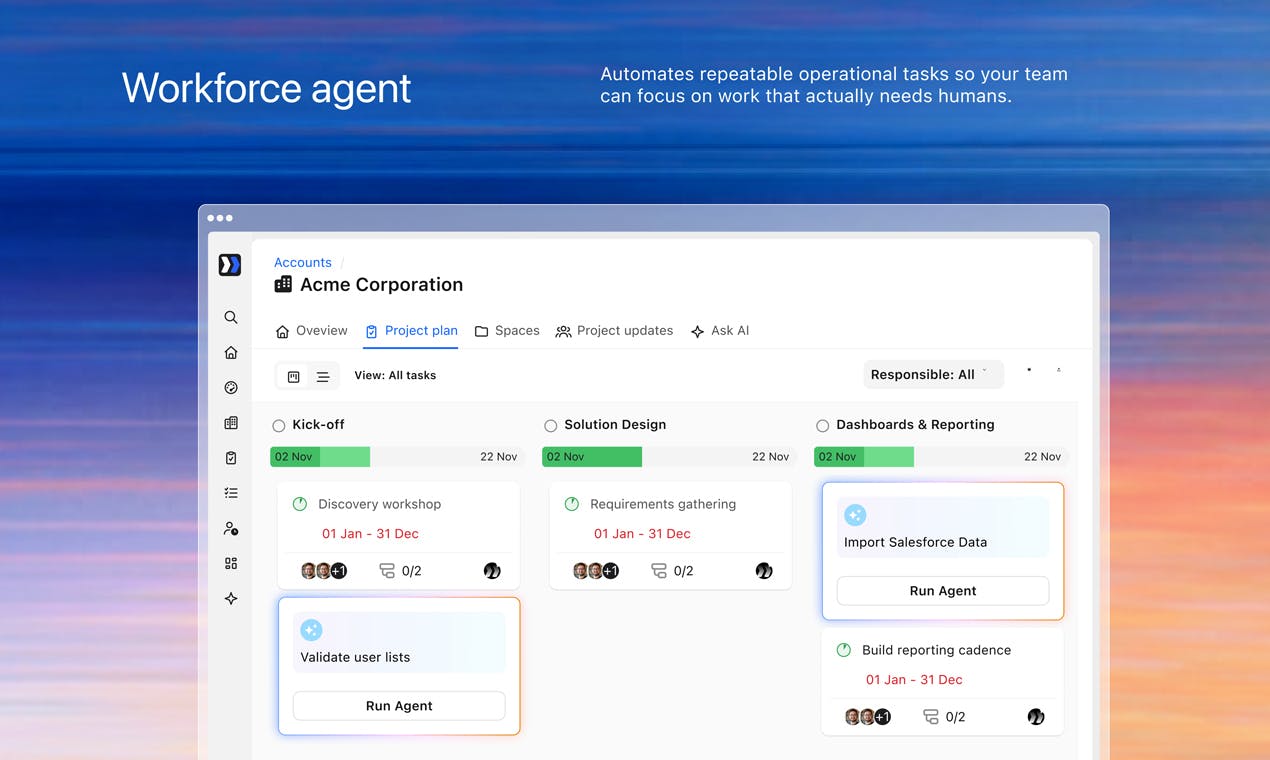
Task: Toggle the Kick-off phase circle
Action: 279,426
